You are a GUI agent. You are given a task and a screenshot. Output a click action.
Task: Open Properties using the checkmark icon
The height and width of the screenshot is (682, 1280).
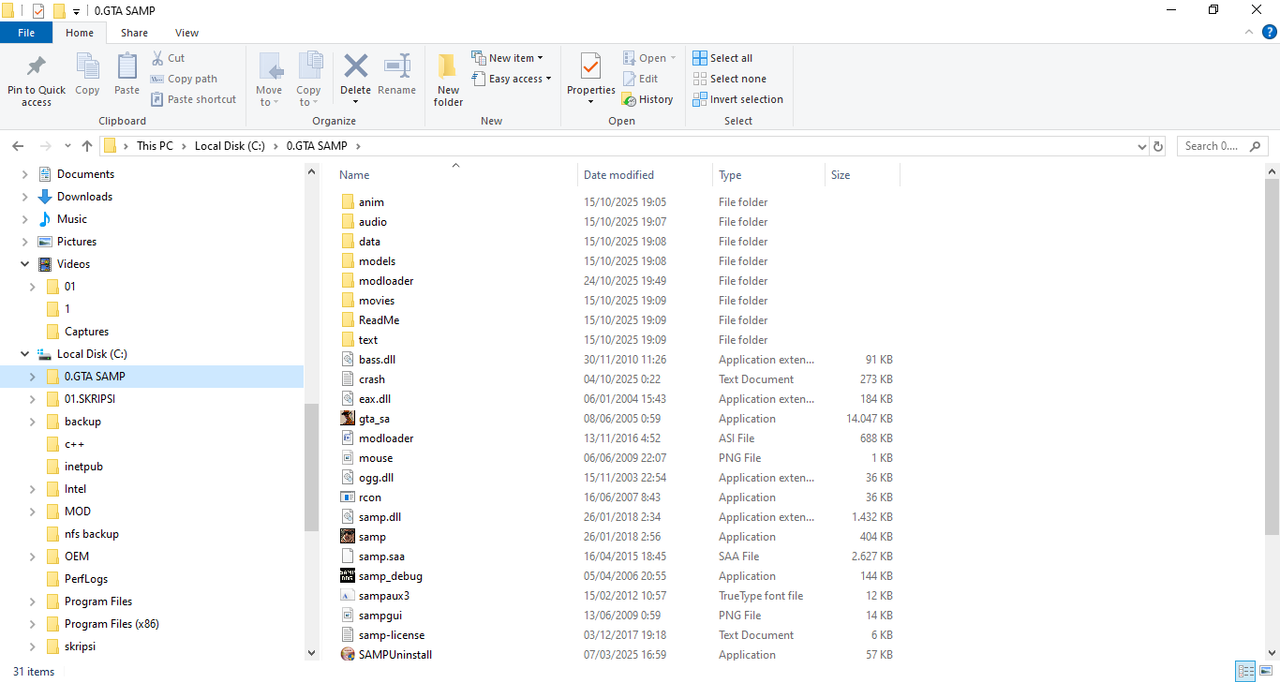click(x=591, y=66)
